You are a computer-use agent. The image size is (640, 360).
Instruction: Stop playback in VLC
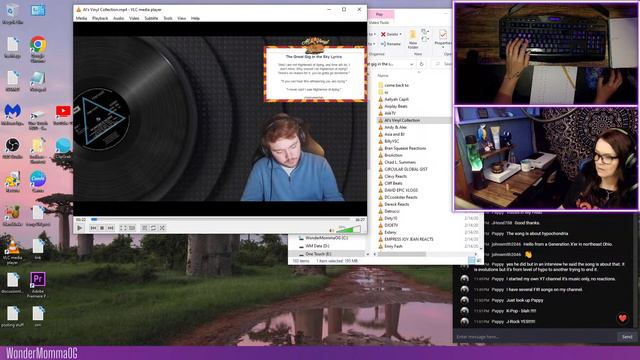click(x=102, y=228)
